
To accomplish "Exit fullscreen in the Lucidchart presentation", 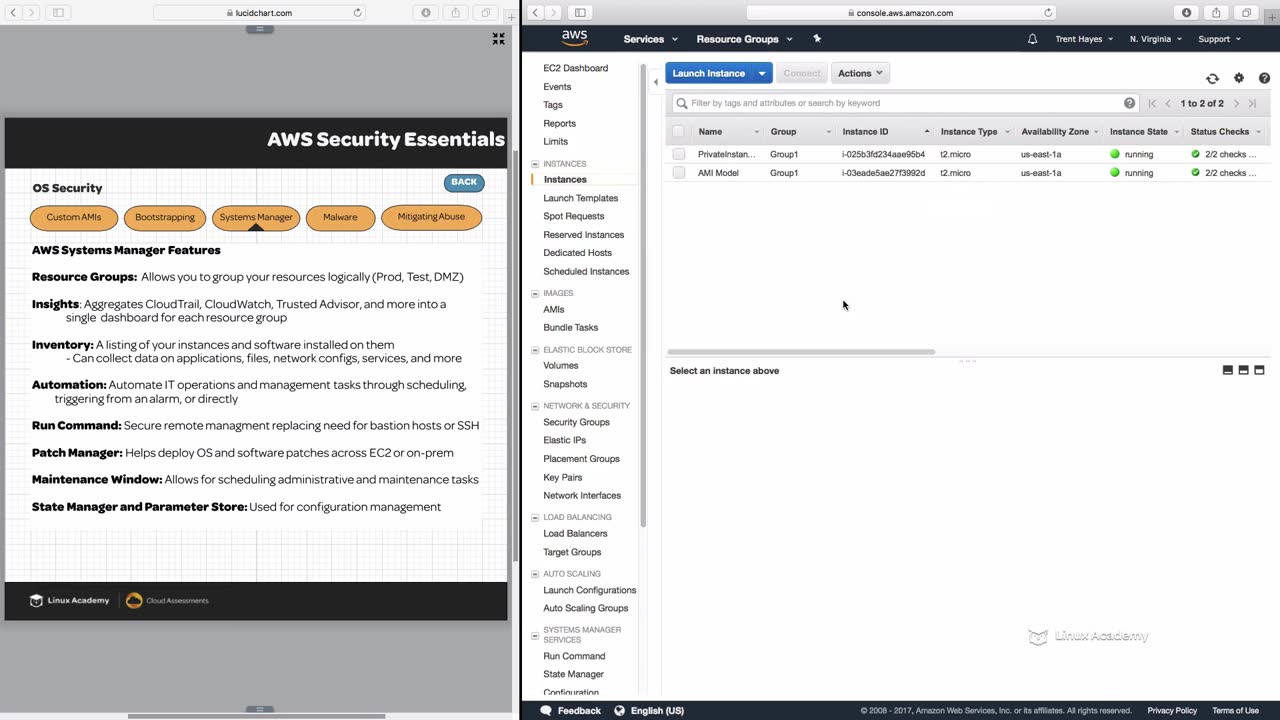I will [x=498, y=39].
